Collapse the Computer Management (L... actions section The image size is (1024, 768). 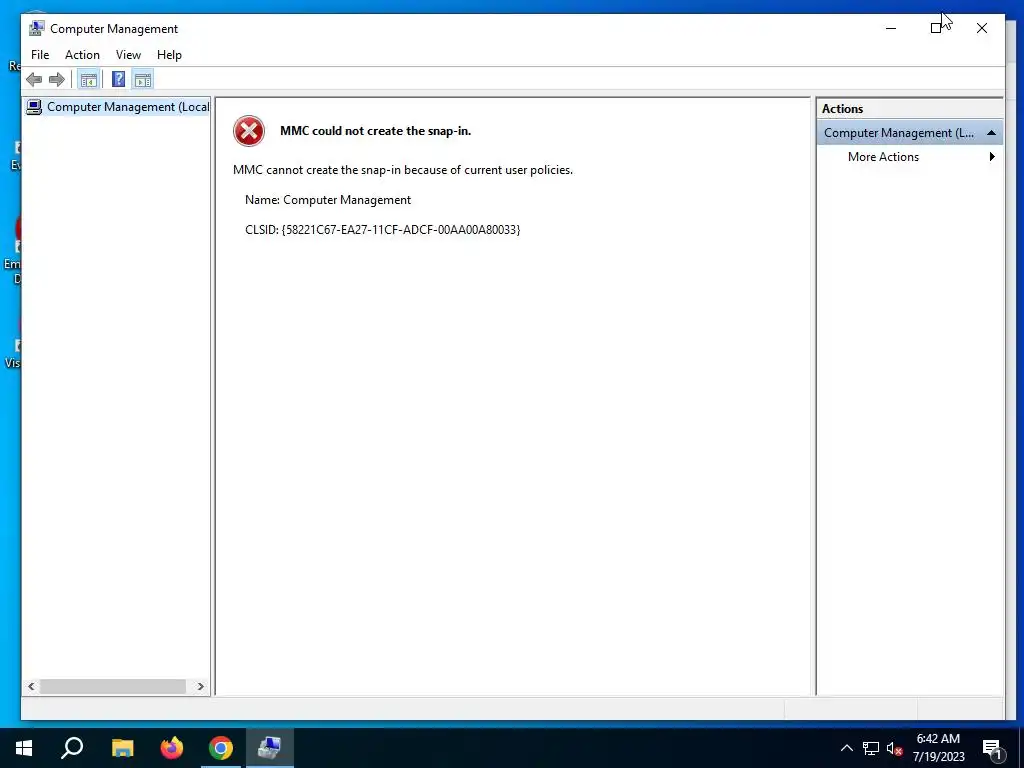991,133
